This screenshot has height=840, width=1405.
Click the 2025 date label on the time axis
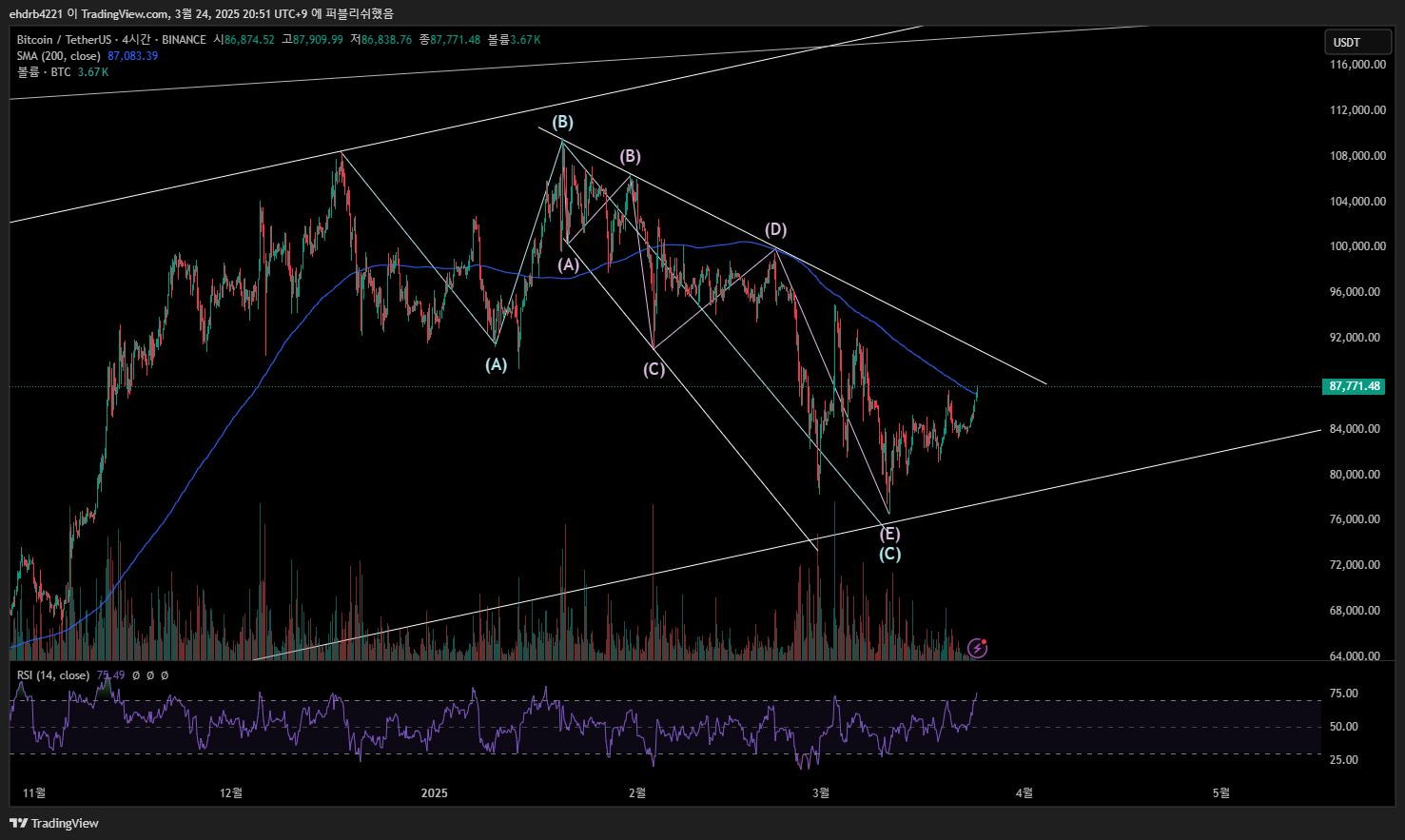(x=434, y=793)
